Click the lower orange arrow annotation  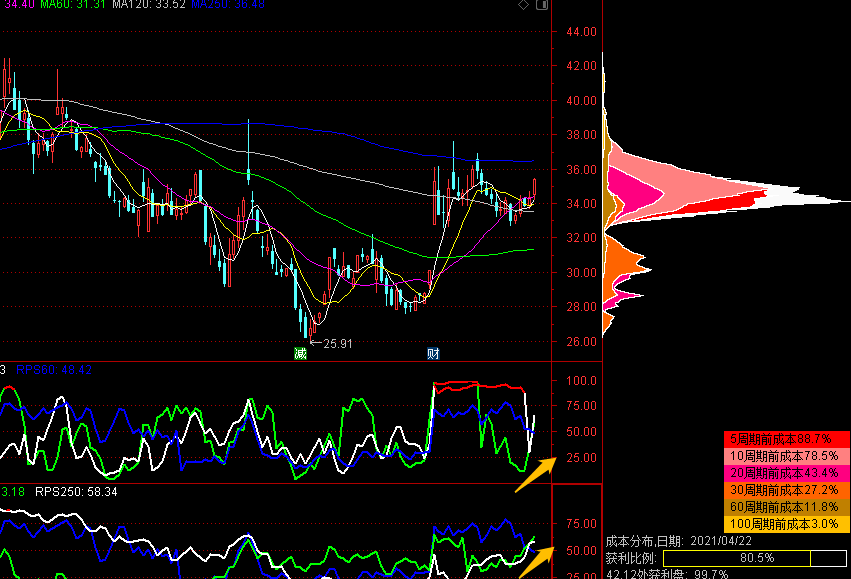(x=533, y=564)
